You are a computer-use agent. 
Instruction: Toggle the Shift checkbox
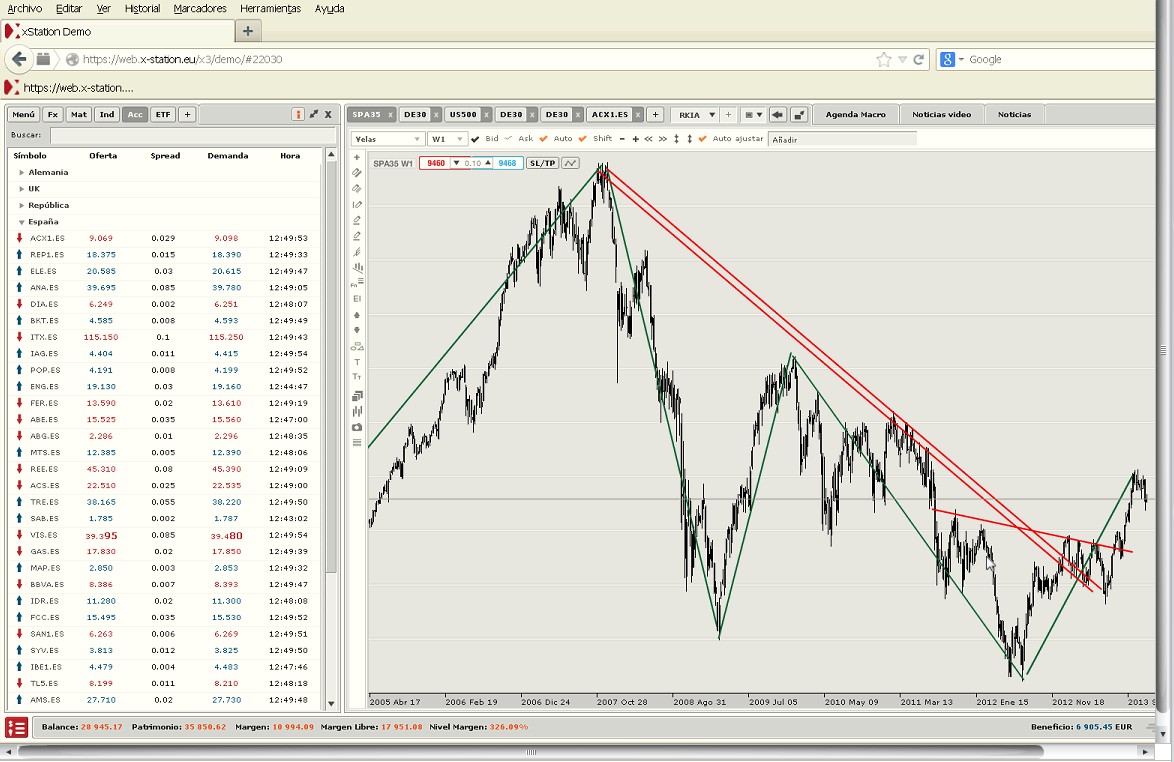tap(583, 139)
